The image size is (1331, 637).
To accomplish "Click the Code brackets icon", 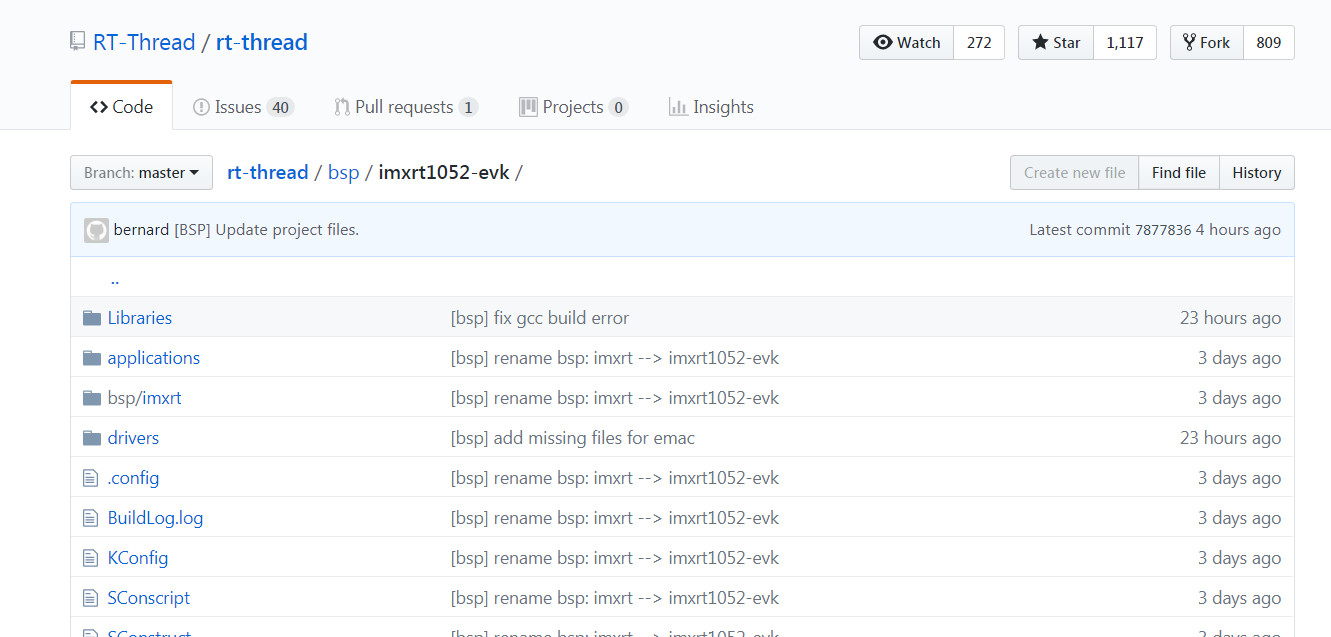I will pyautogui.click(x=99, y=107).
